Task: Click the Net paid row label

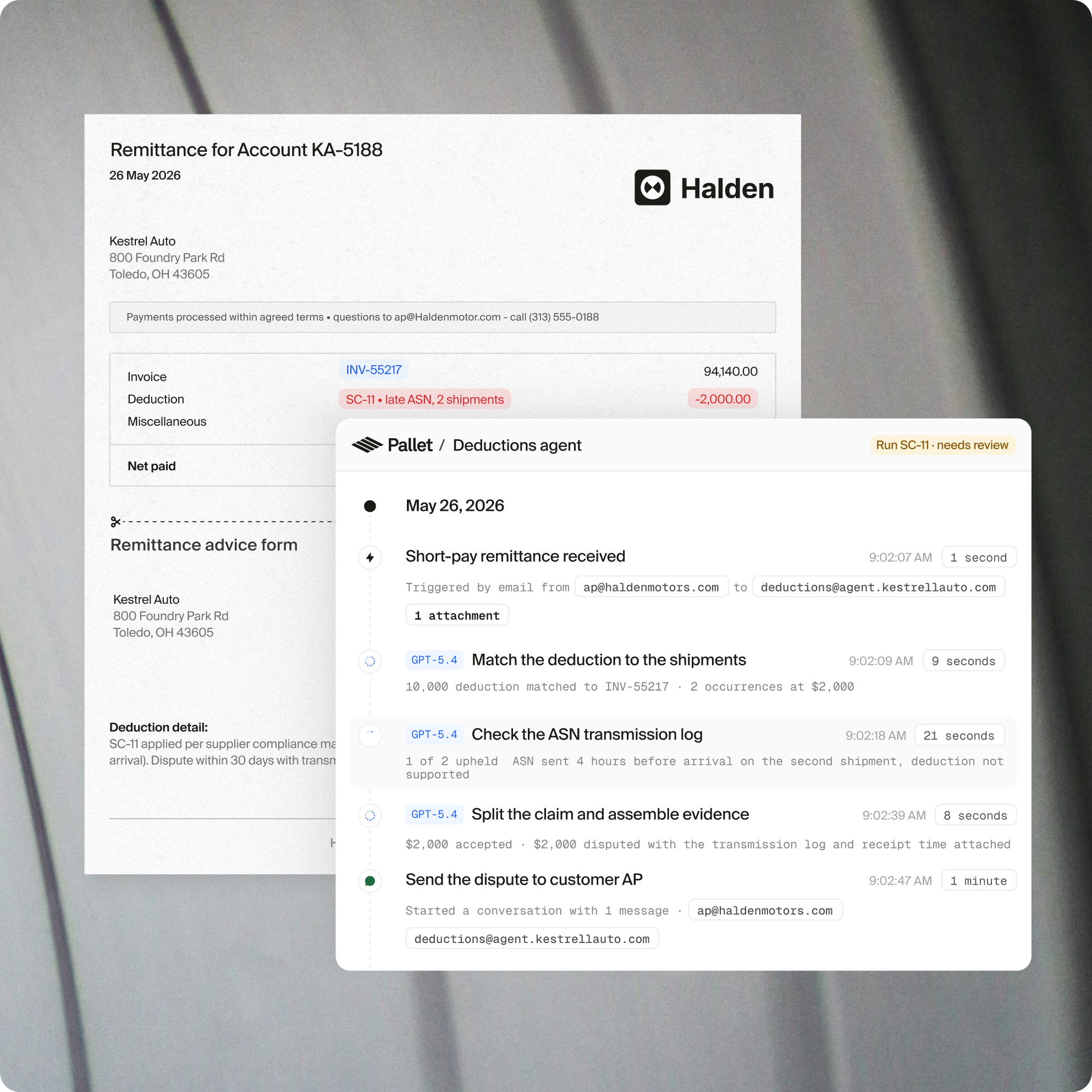Action: tap(151, 466)
